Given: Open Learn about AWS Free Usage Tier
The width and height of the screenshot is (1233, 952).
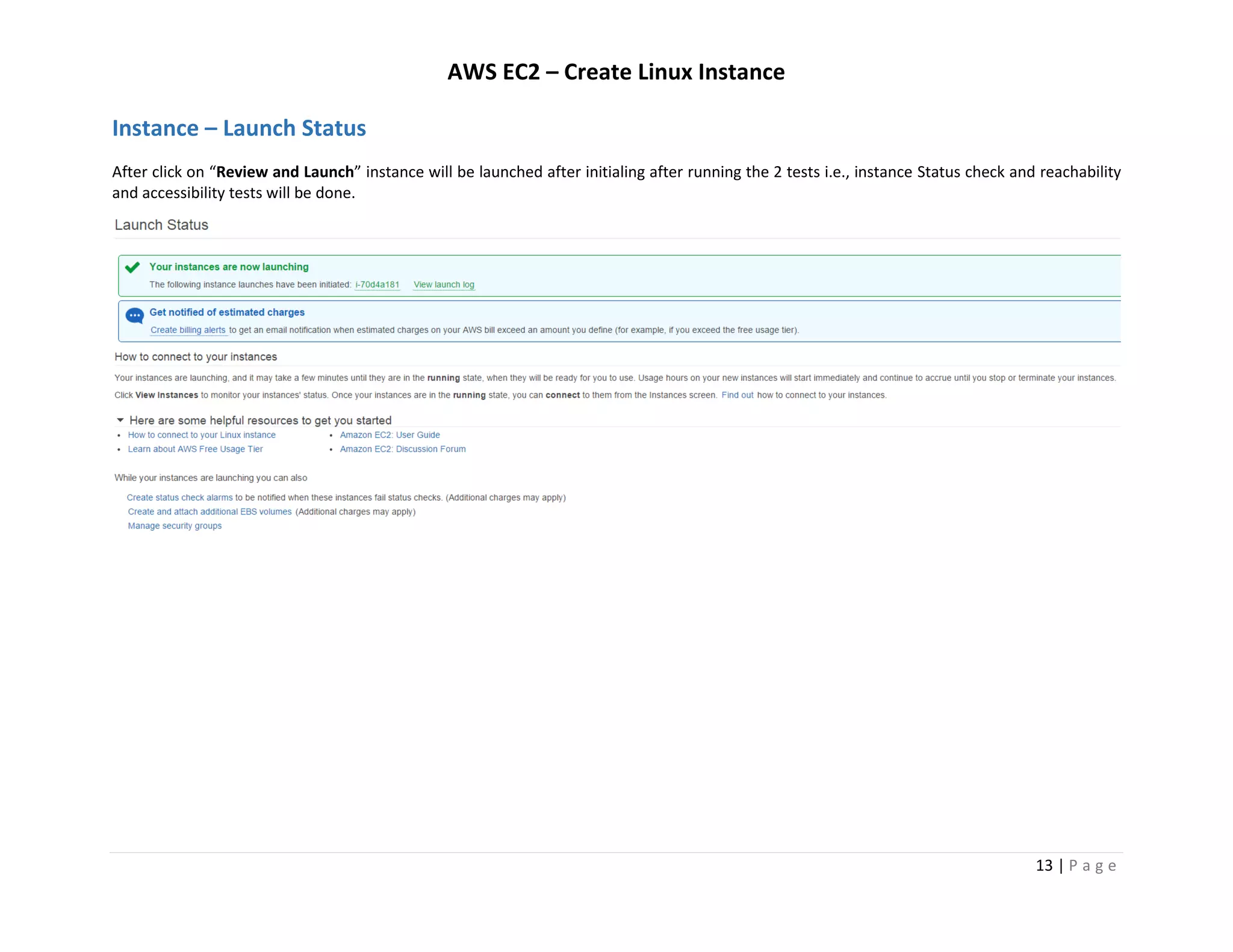Looking at the screenshot, I should [x=195, y=449].
